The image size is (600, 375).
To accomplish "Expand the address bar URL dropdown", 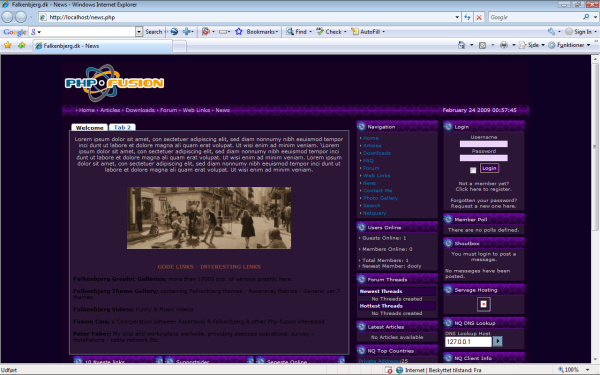I will (457, 17).
